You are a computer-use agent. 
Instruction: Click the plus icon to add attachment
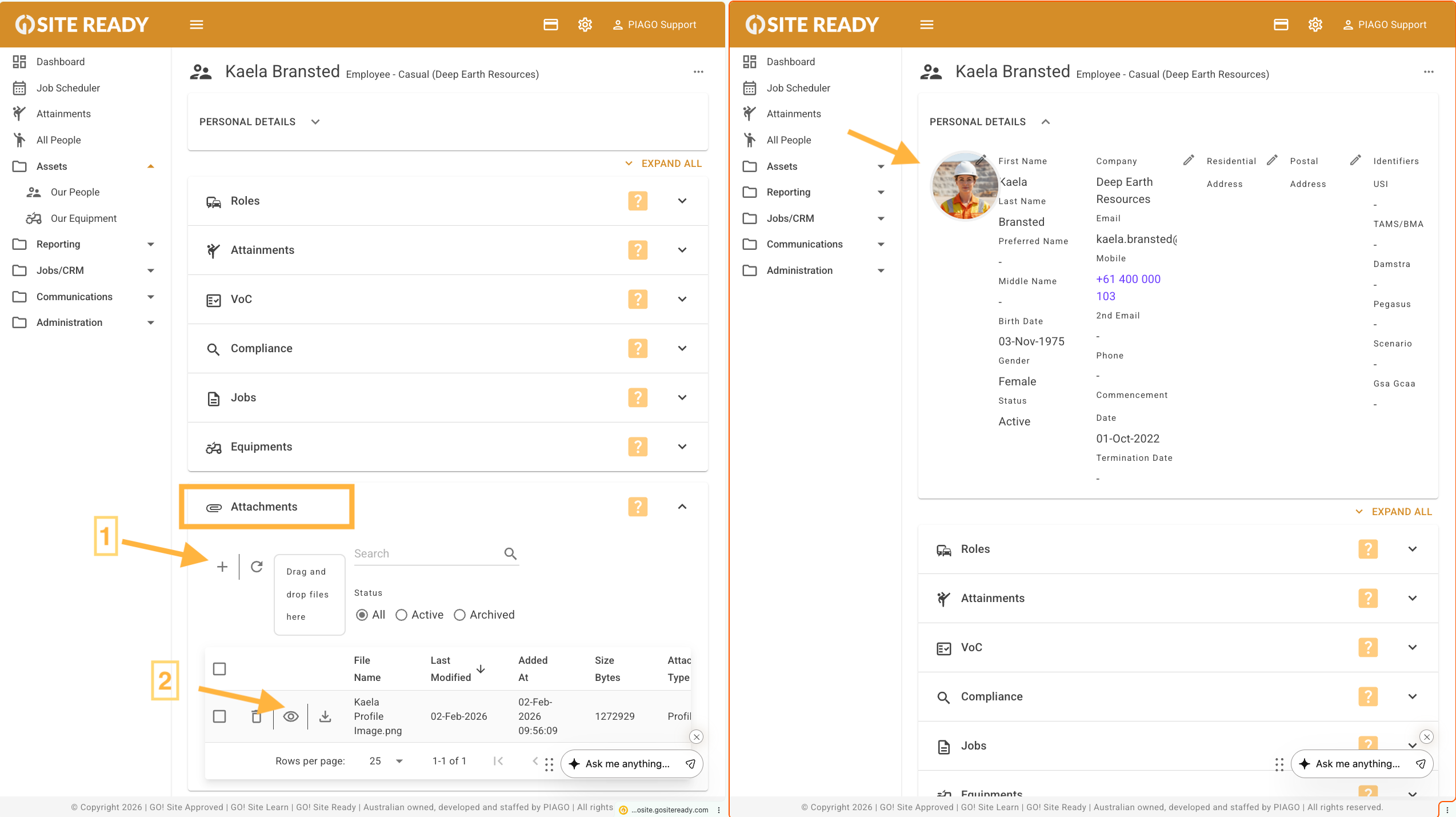click(222, 567)
